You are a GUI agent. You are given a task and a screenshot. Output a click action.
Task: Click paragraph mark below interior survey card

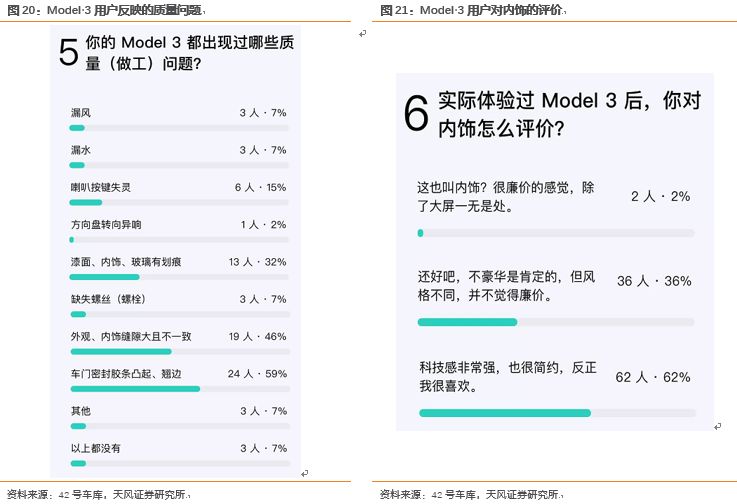coord(717,426)
